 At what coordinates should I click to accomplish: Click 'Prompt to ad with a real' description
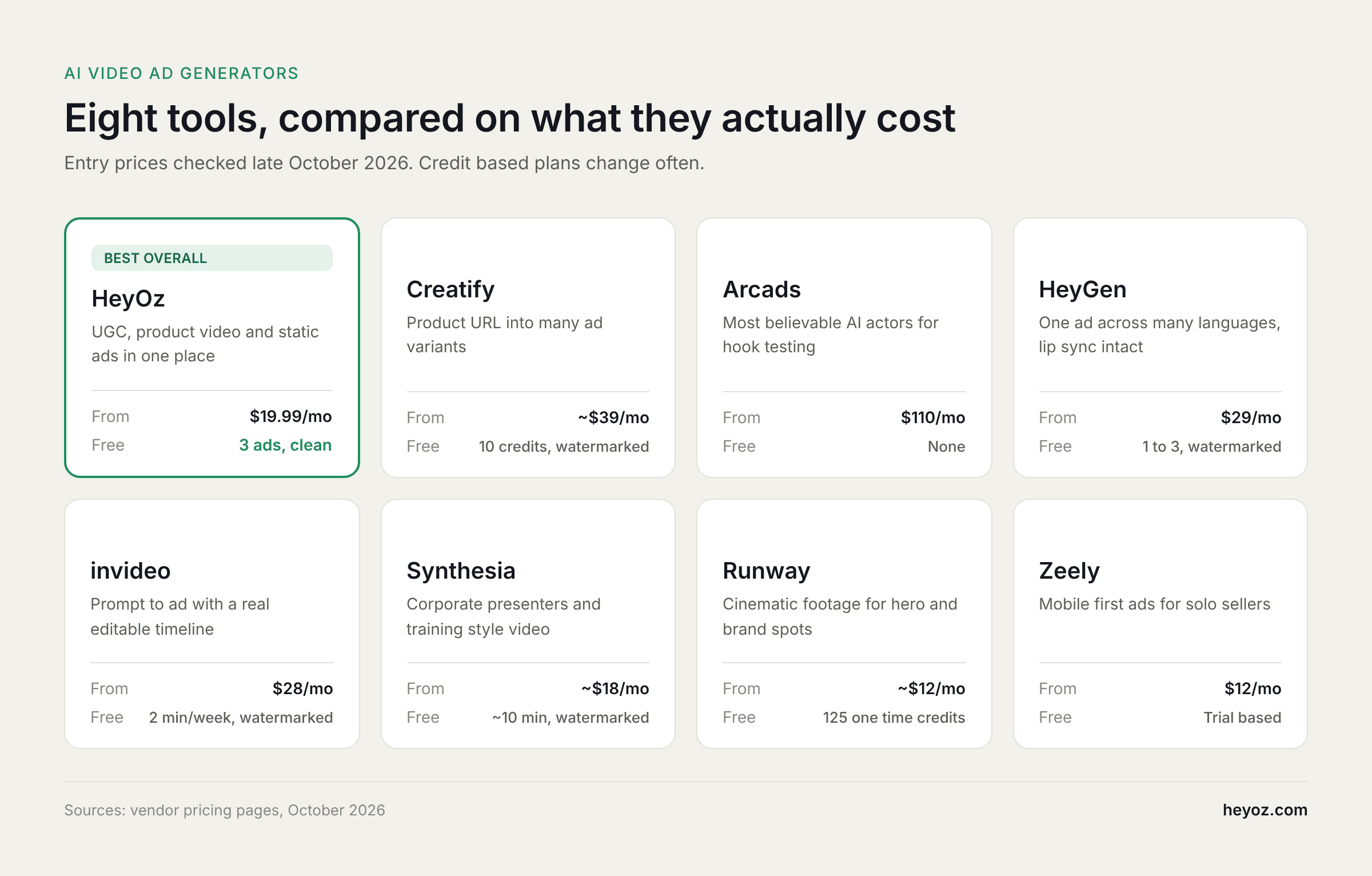[x=180, y=616]
